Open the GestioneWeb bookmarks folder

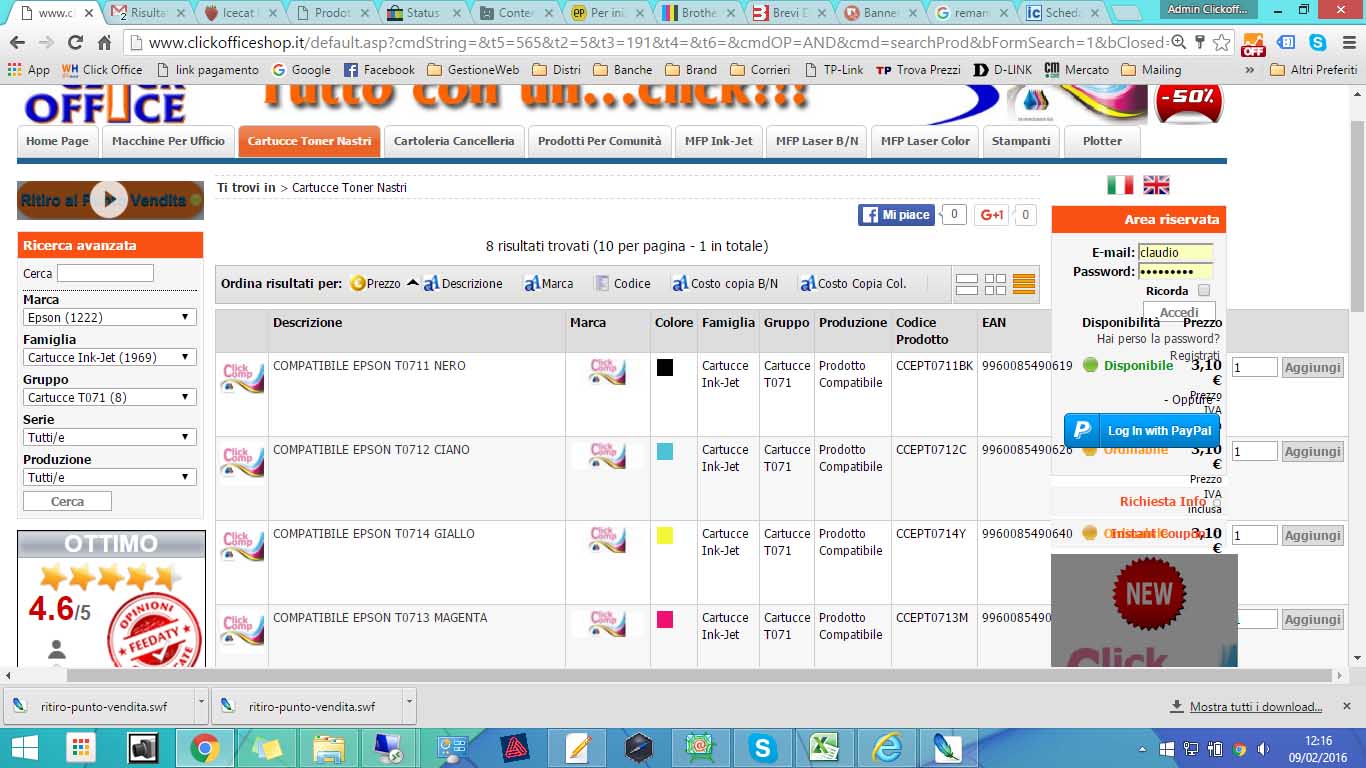(x=473, y=70)
